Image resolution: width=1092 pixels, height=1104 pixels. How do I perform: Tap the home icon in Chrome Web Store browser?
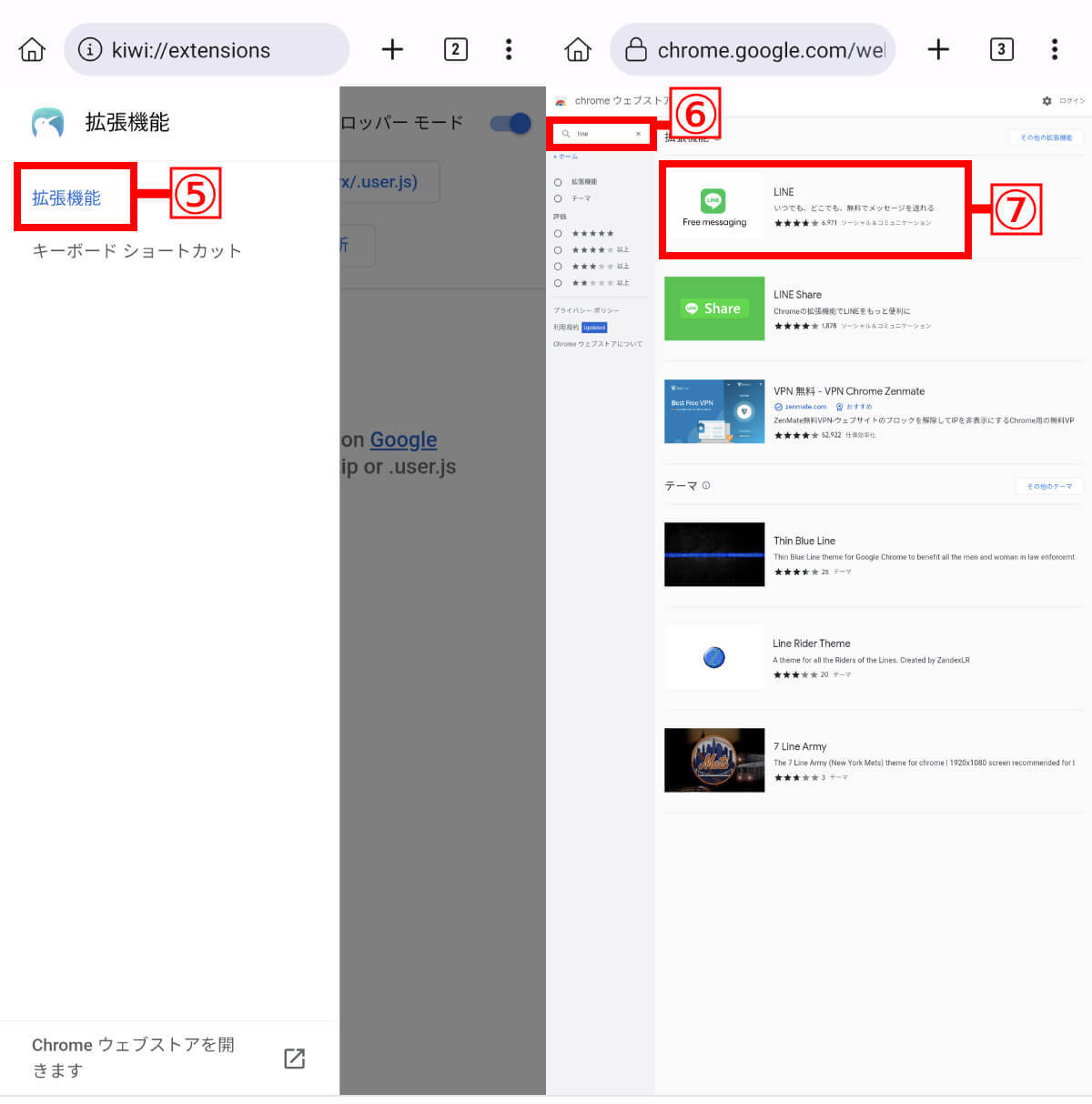pos(578,49)
